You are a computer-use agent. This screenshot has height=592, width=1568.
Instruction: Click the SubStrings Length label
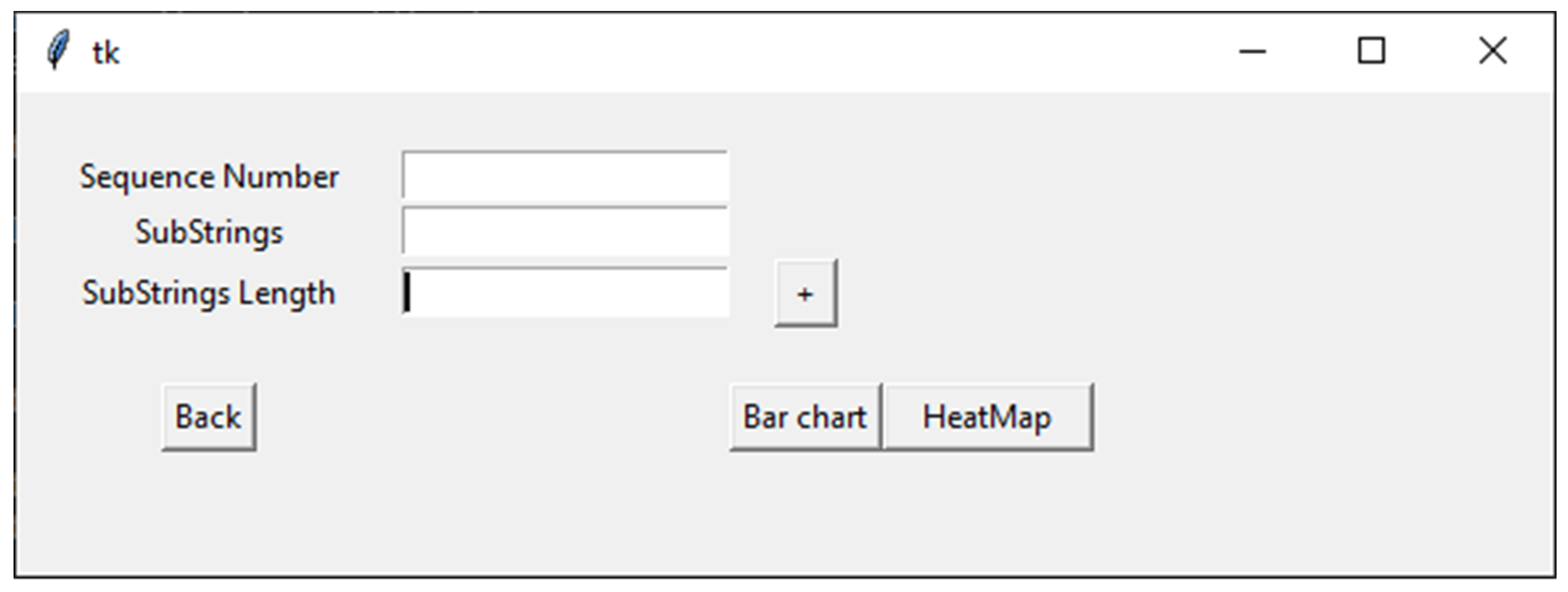click(209, 293)
